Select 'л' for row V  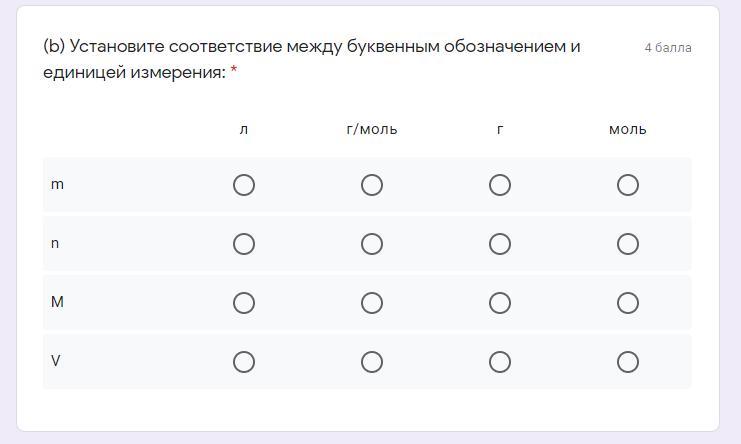(244, 362)
